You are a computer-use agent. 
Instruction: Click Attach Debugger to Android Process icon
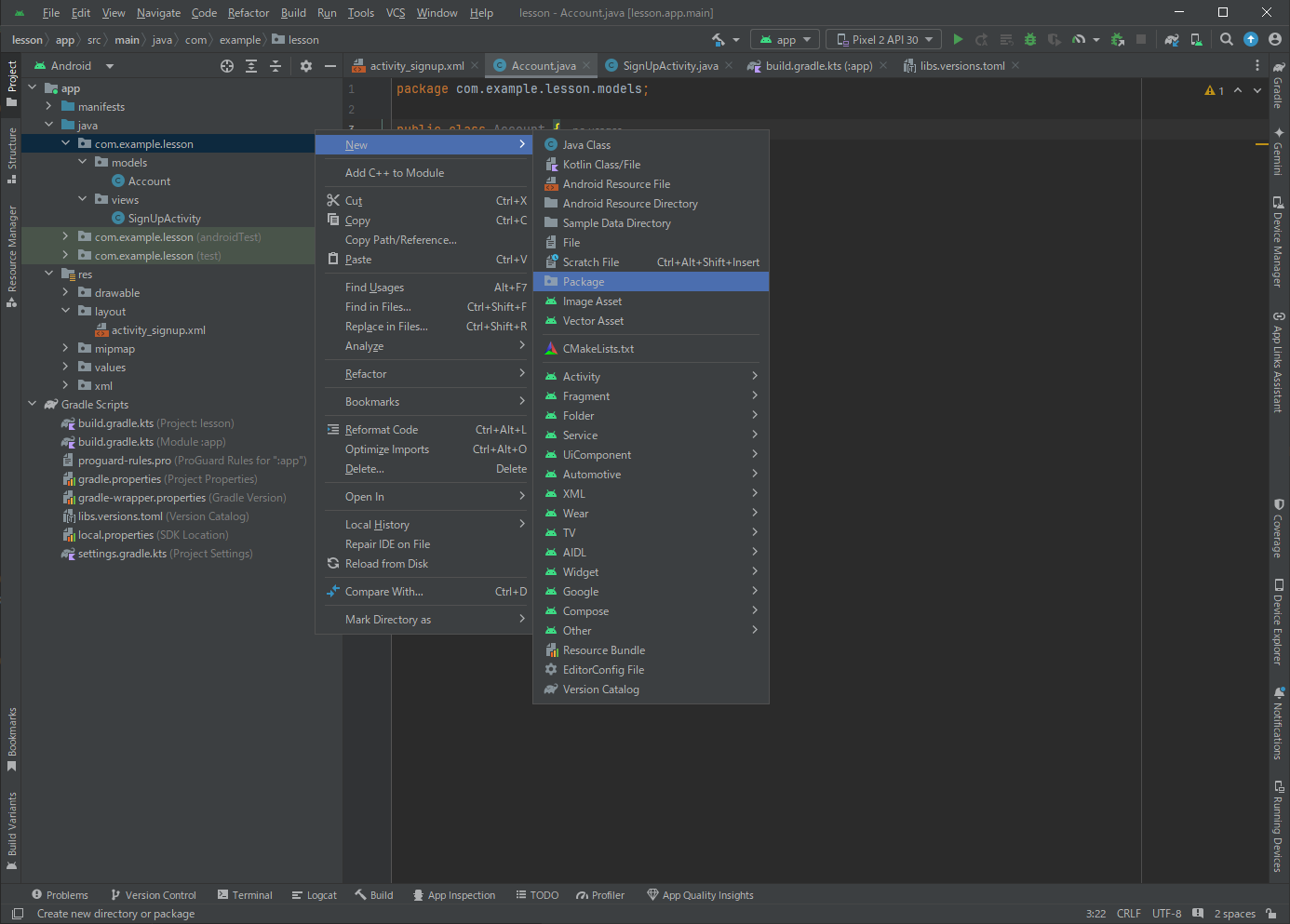coord(1118,39)
